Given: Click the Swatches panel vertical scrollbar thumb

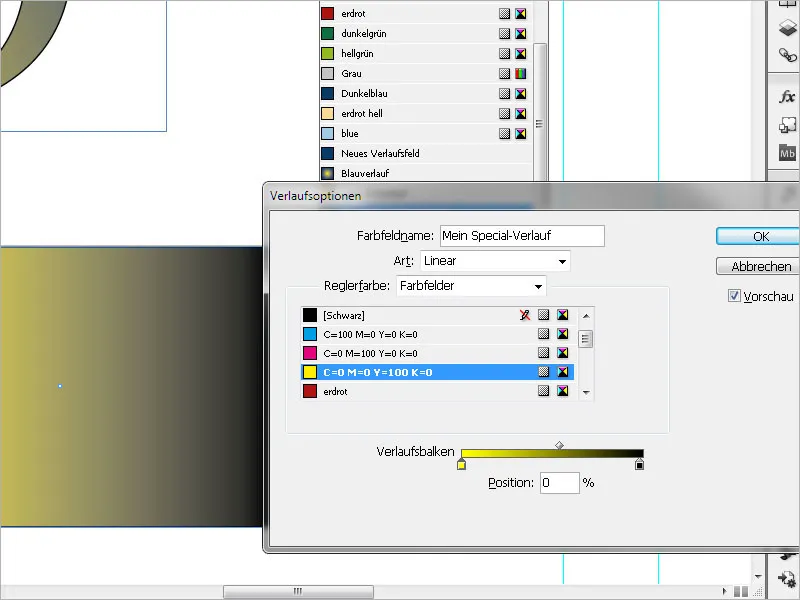Looking at the screenshot, I should [540, 112].
